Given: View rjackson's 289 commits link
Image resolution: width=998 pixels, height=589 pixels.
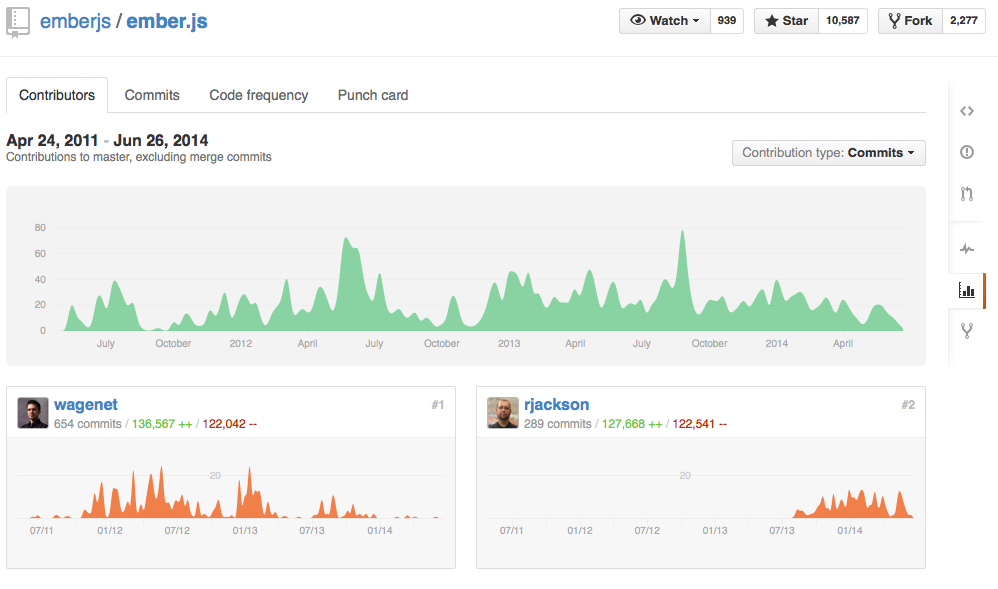Looking at the screenshot, I should (x=558, y=424).
